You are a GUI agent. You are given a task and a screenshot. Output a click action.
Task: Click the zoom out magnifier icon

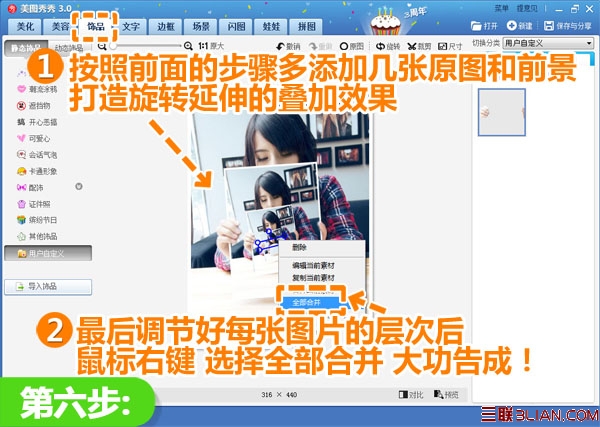(101, 46)
